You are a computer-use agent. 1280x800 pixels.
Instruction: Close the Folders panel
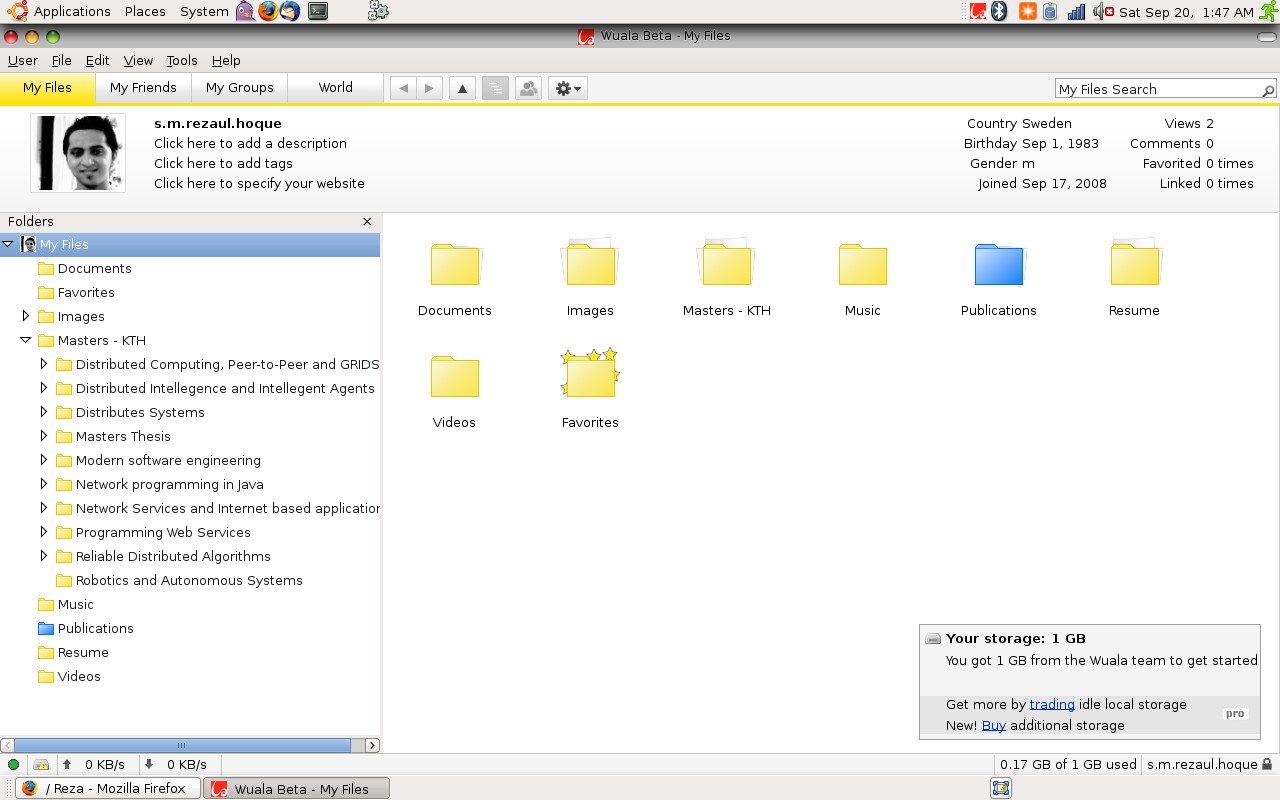point(367,222)
